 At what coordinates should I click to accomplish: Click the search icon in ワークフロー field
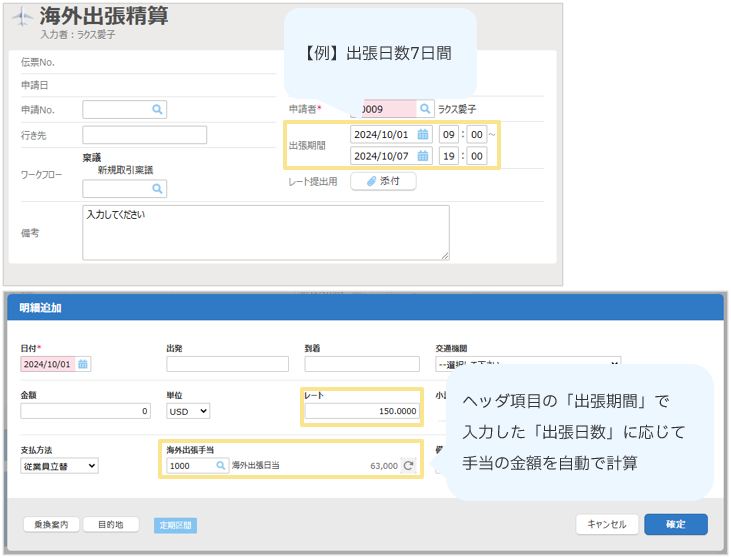click(x=157, y=188)
